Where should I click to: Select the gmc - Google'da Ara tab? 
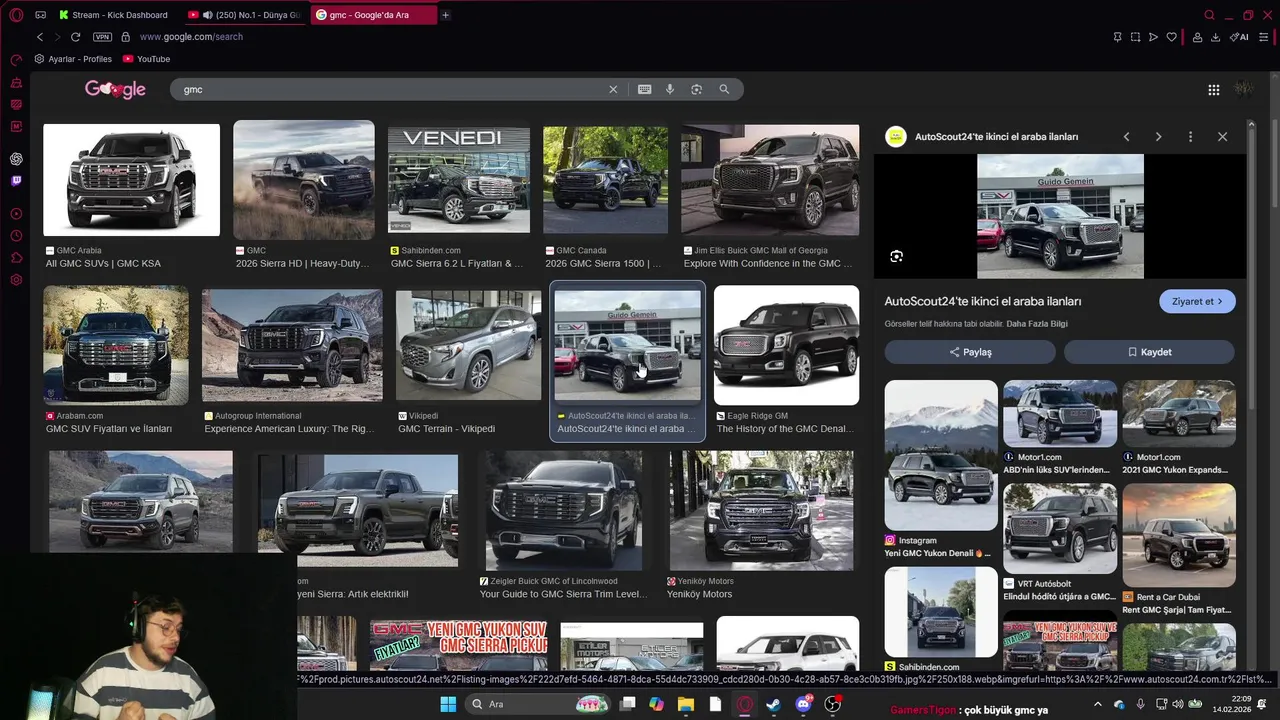point(372,15)
